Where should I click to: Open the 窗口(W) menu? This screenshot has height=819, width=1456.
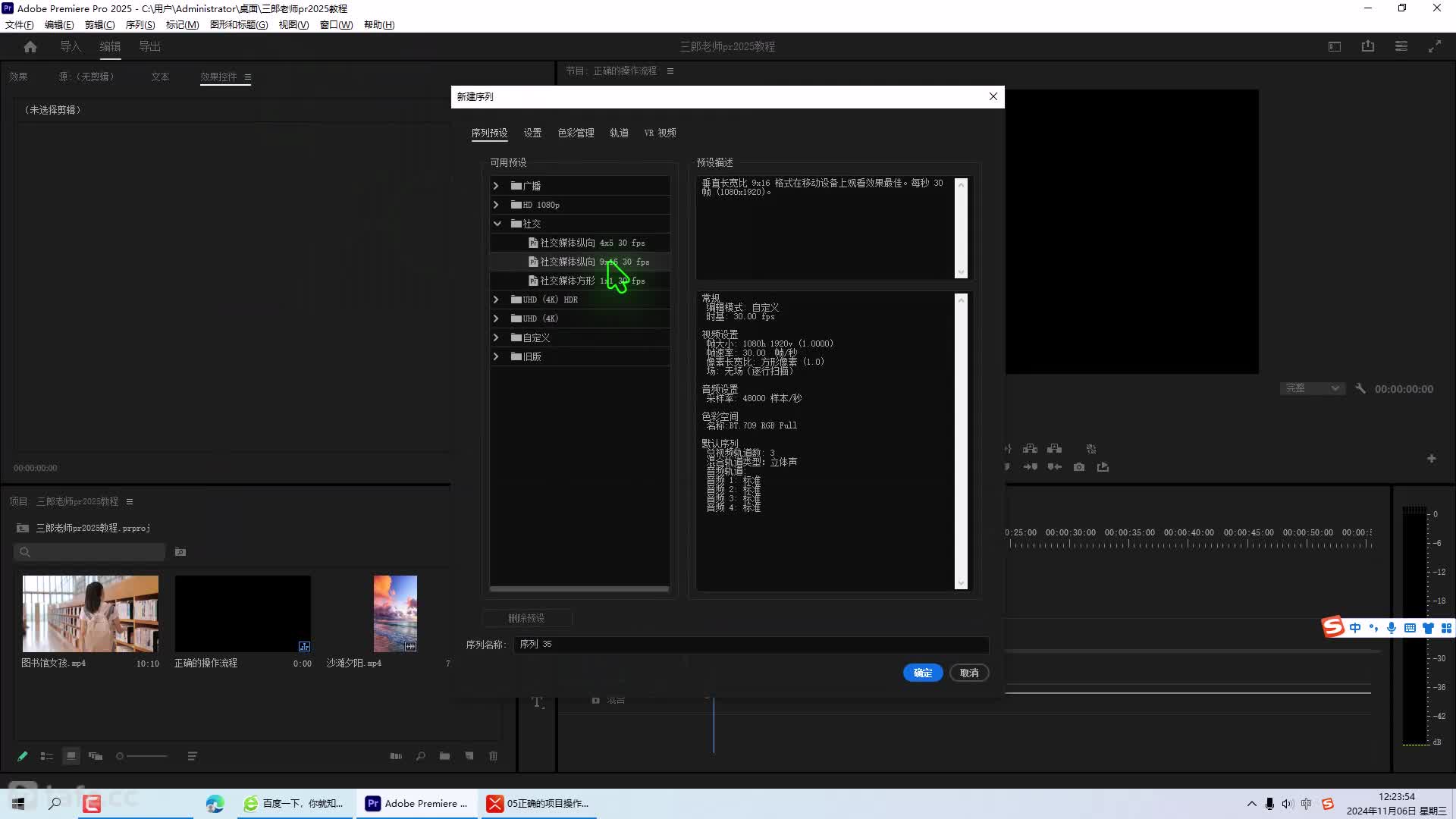(336, 25)
